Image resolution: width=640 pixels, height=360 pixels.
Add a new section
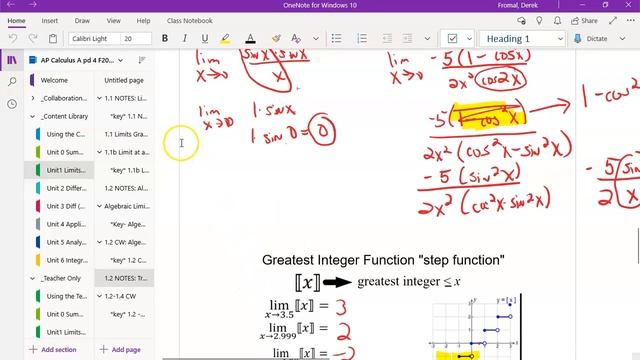53,350
